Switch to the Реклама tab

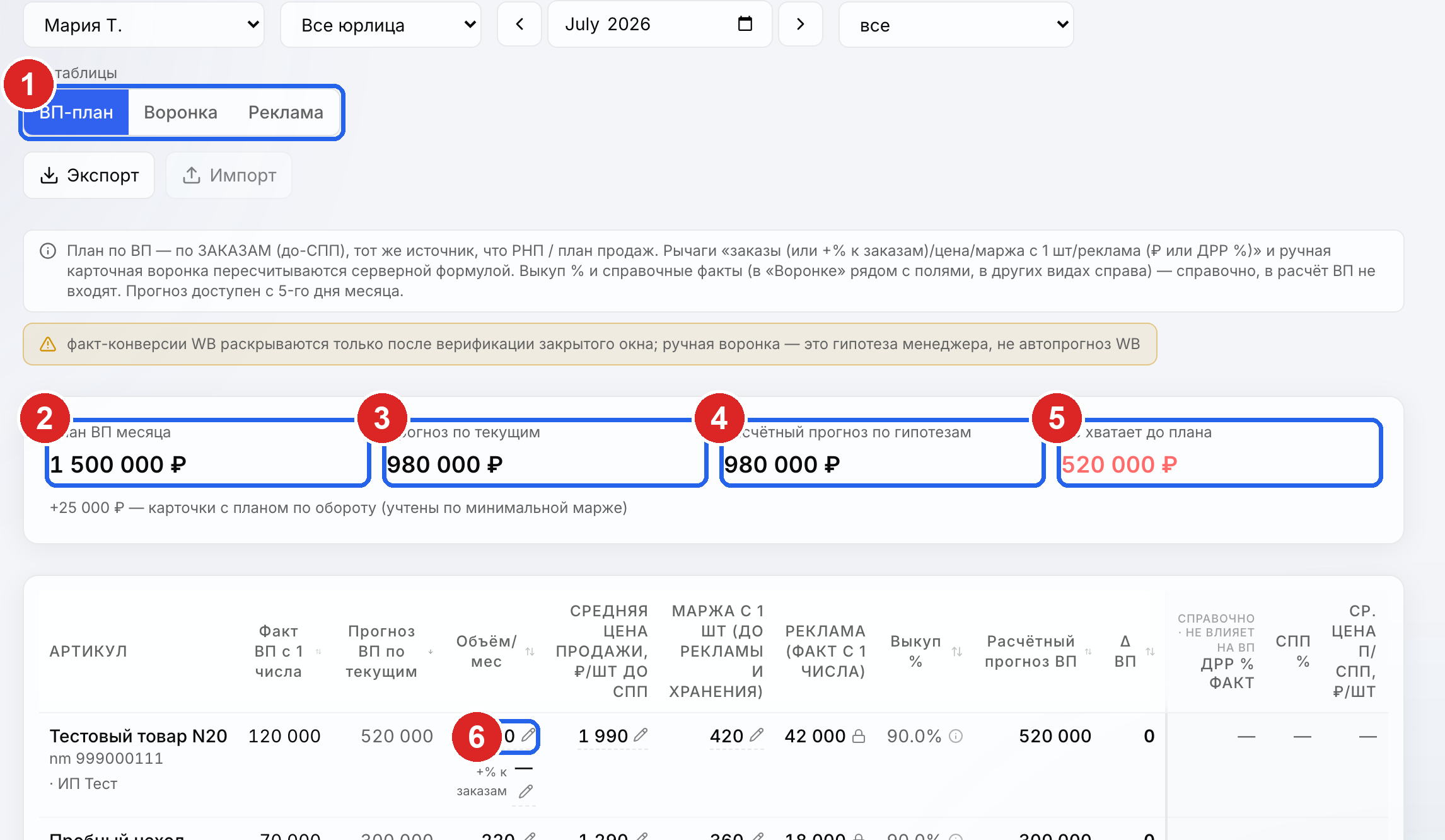pos(286,112)
